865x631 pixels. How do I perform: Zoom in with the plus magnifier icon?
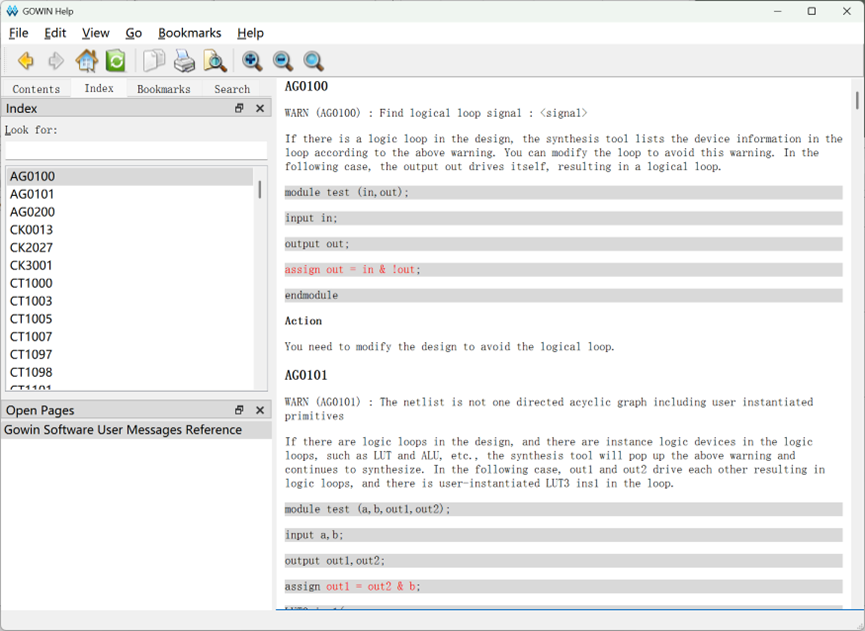coord(252,61)
